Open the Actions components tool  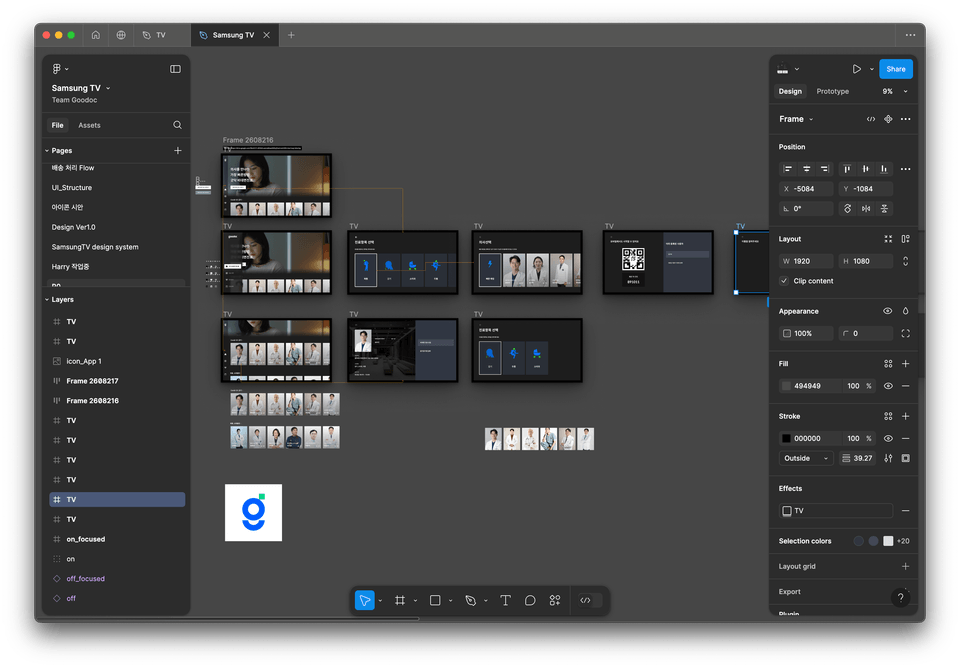[555, 601]
